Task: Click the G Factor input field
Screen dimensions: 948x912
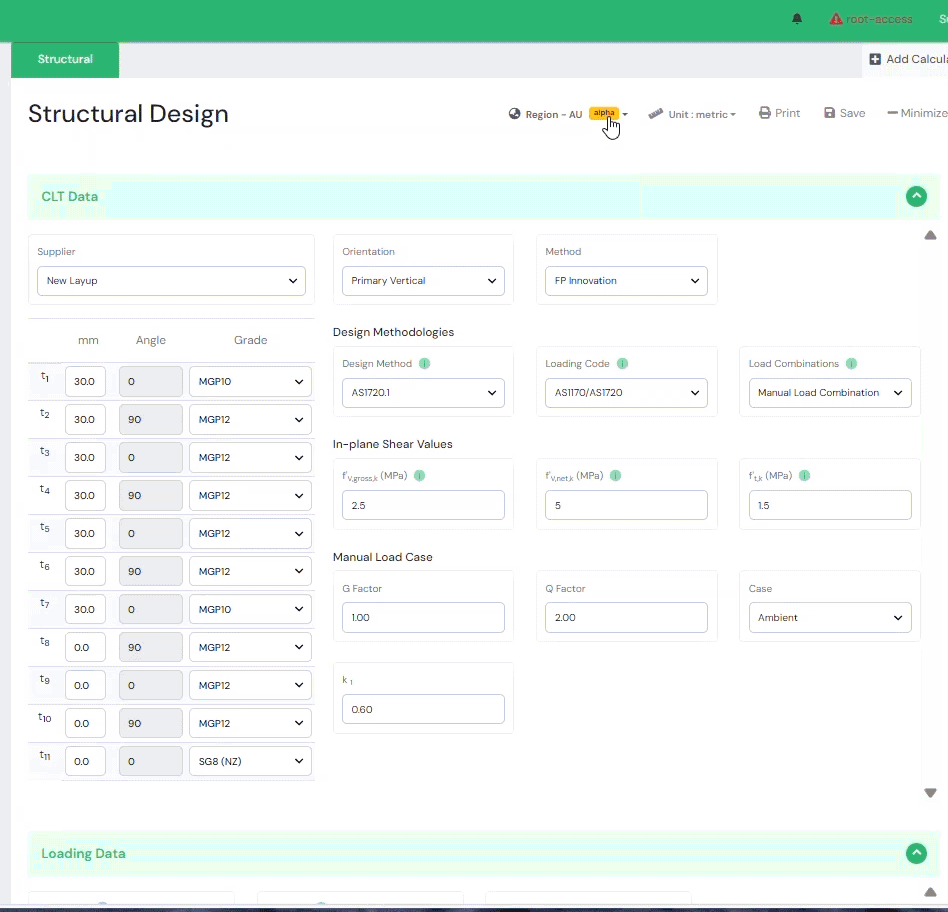Action: point(423,618)
